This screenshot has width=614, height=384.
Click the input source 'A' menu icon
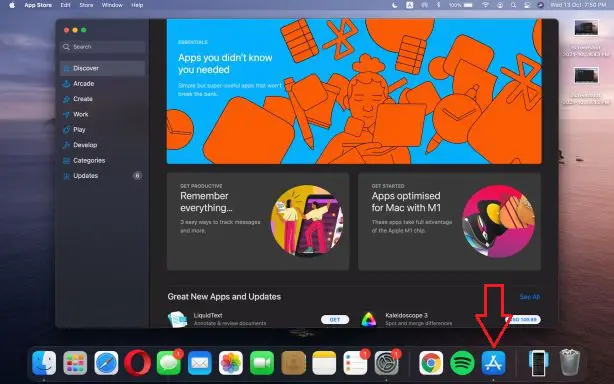tap(410, 5)
